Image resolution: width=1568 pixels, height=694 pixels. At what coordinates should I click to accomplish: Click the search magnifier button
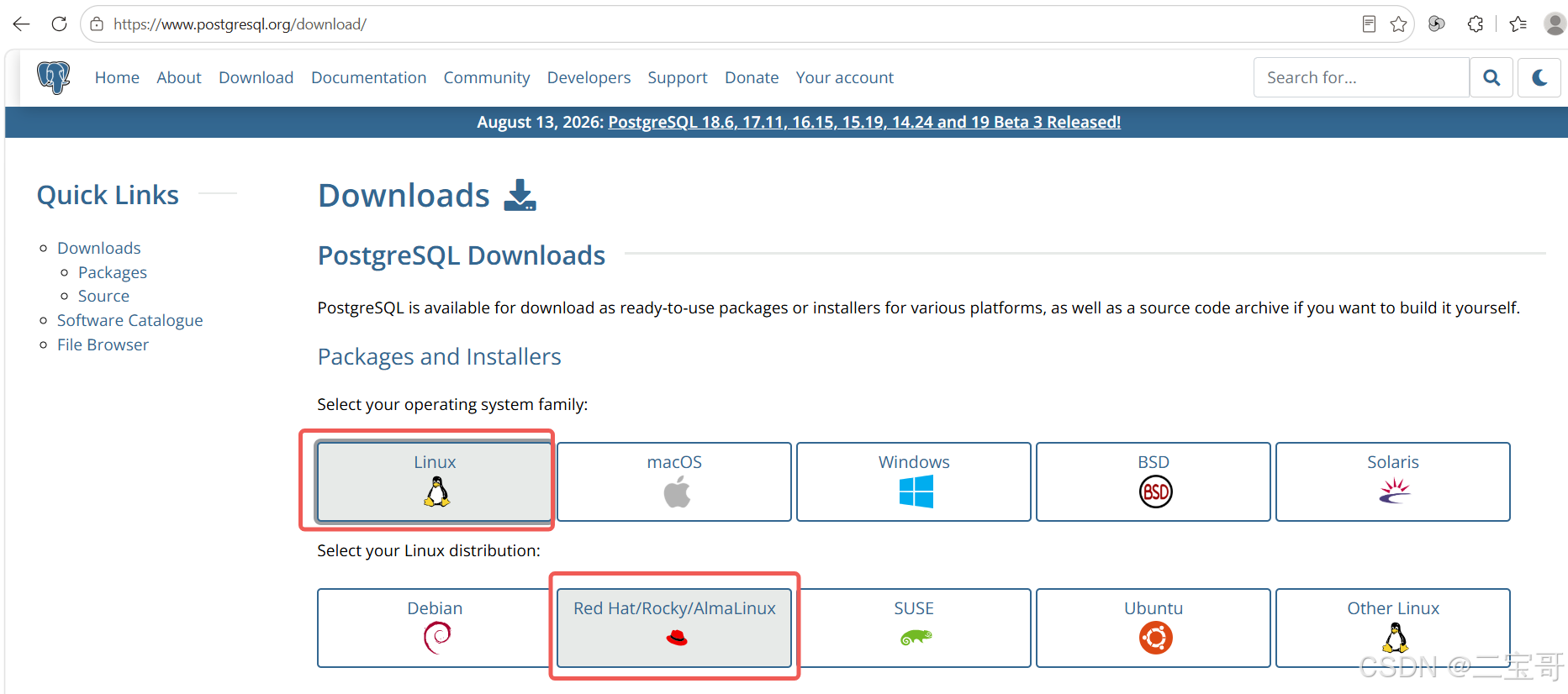pos(1491,77)
